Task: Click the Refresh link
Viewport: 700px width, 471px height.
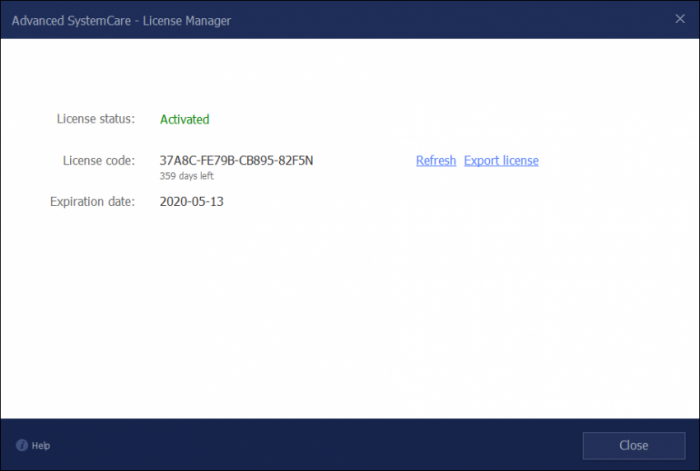Action: click(x=436, y=160)
